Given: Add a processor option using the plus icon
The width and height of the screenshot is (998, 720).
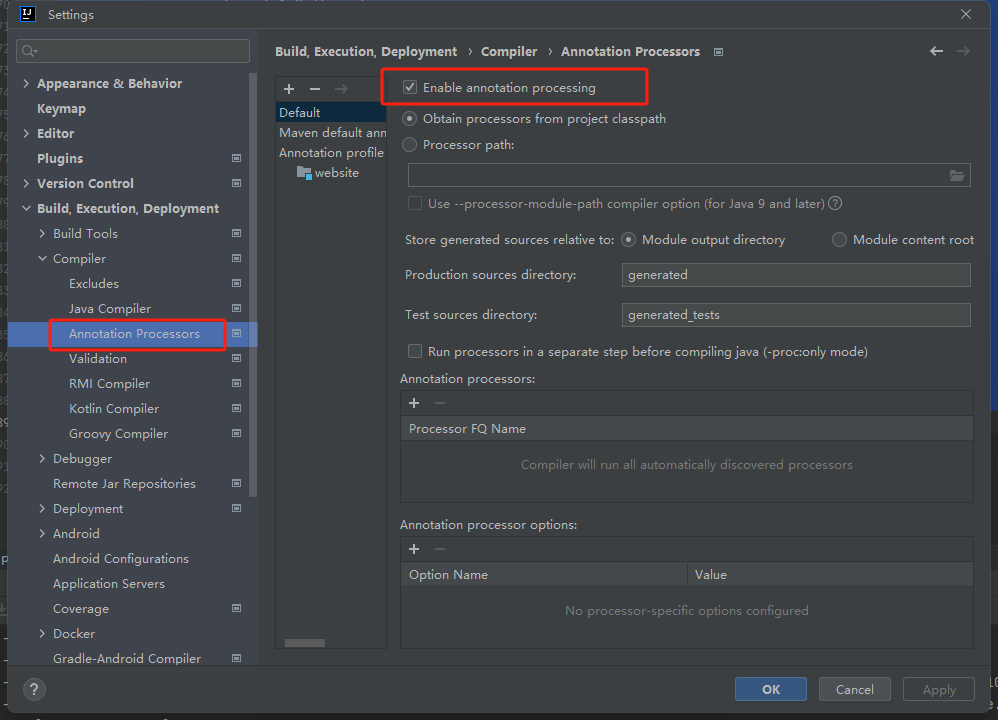Looking at the screenshot, I should tap(414, 549).
